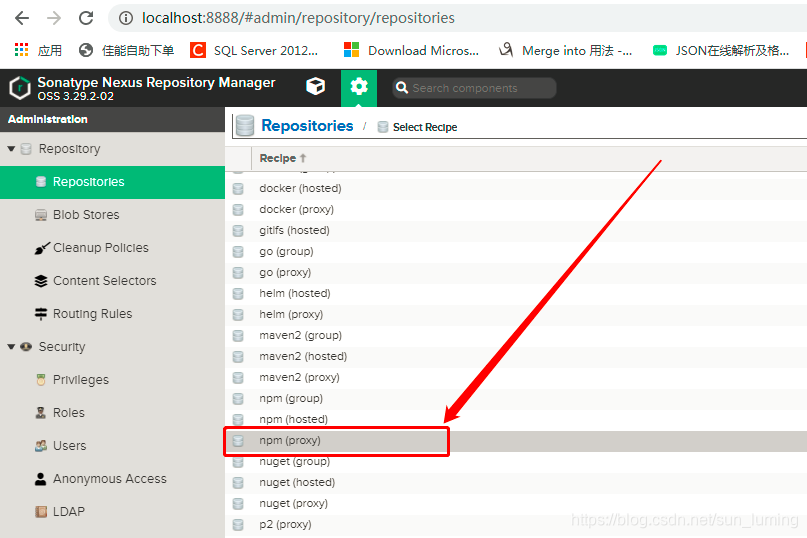Select the nuget (group) recipe

pyautogui.click(x=516, y=462)
